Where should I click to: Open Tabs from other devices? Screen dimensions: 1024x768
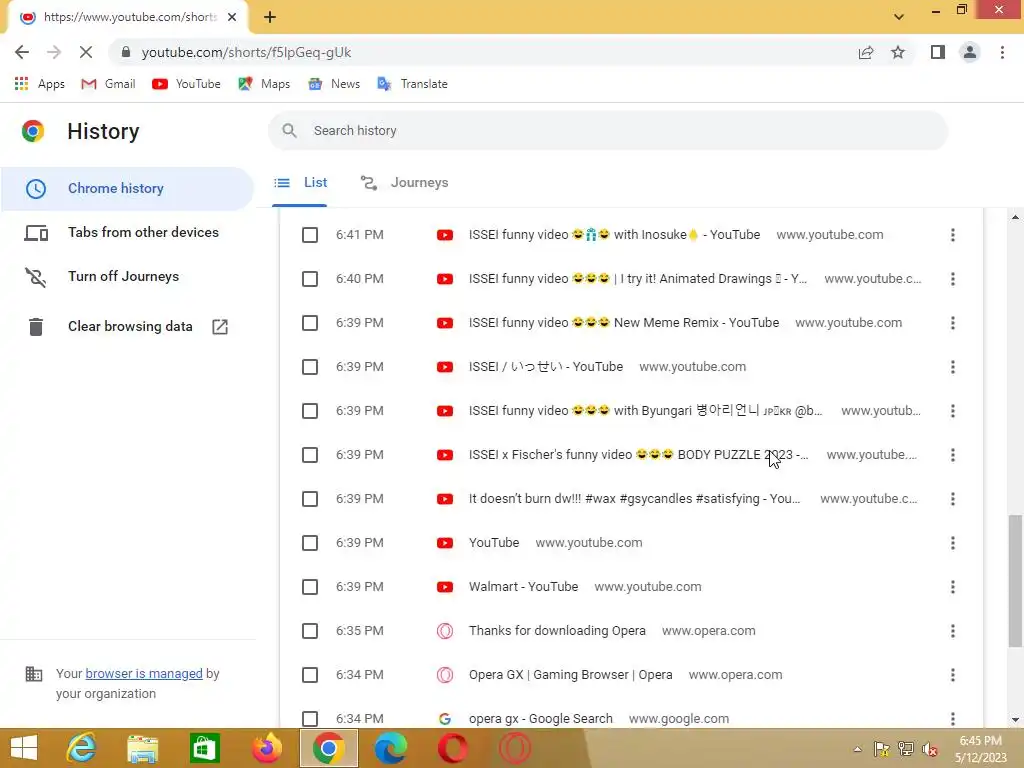pyautogui.click(x=127, y=232)
